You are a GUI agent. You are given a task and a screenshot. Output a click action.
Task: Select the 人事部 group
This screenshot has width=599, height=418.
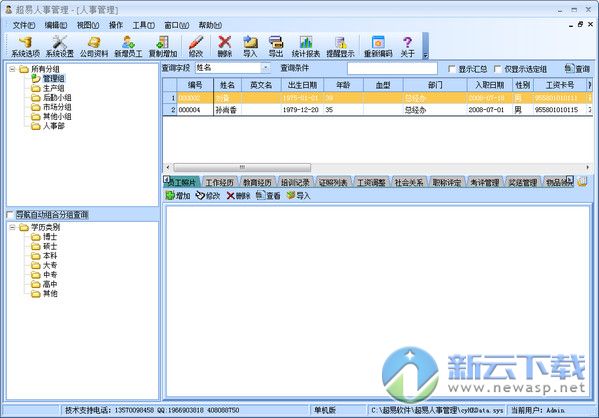coord(53,126)
